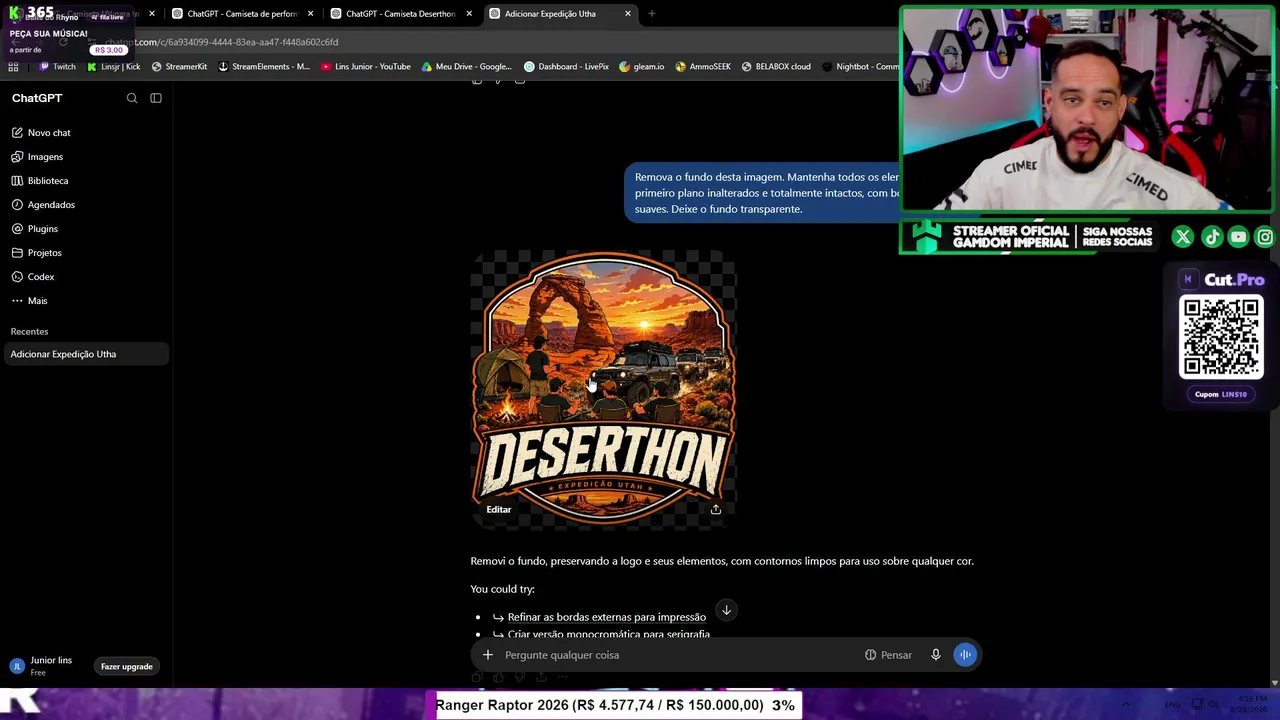This screenshot has width=1280, height=720.
Task: Open the Nightbot bookmark
Action: tap(860, 67)
